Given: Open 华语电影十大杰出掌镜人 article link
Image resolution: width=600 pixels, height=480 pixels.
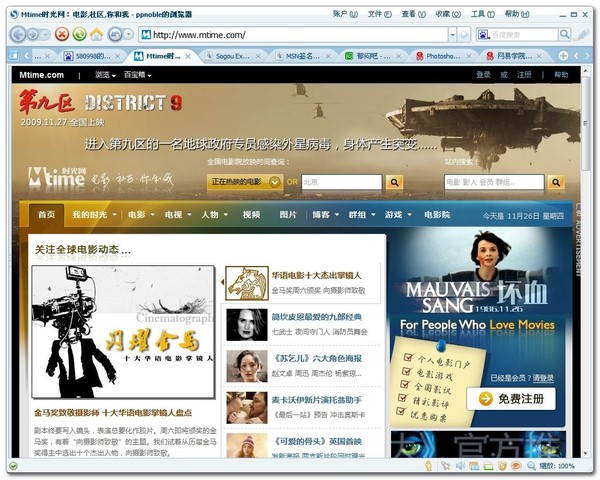Looking at the screenshot, I should click(316, 275).
